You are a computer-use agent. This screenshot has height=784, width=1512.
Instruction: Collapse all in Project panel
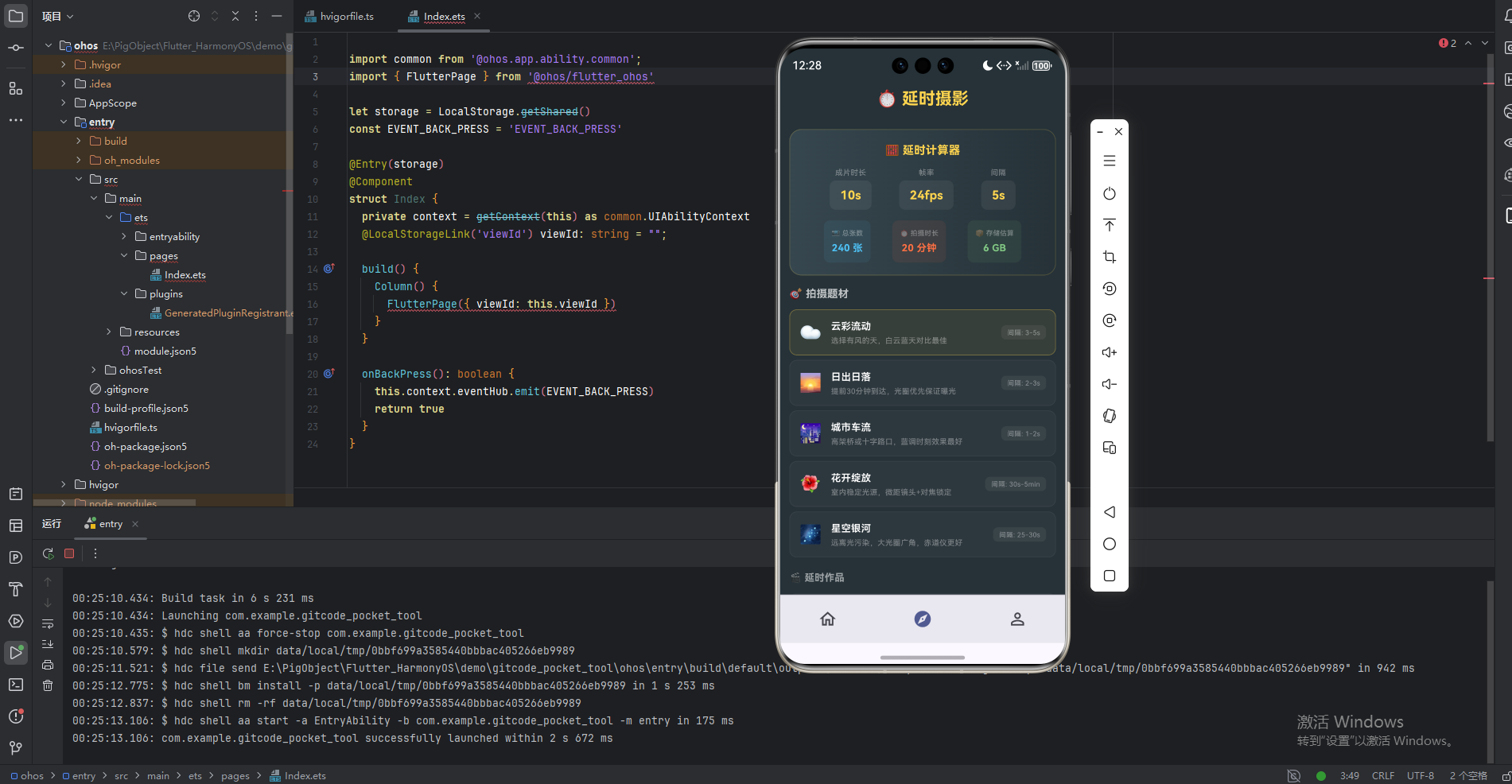pyautogui.click(x=235, y=16)
